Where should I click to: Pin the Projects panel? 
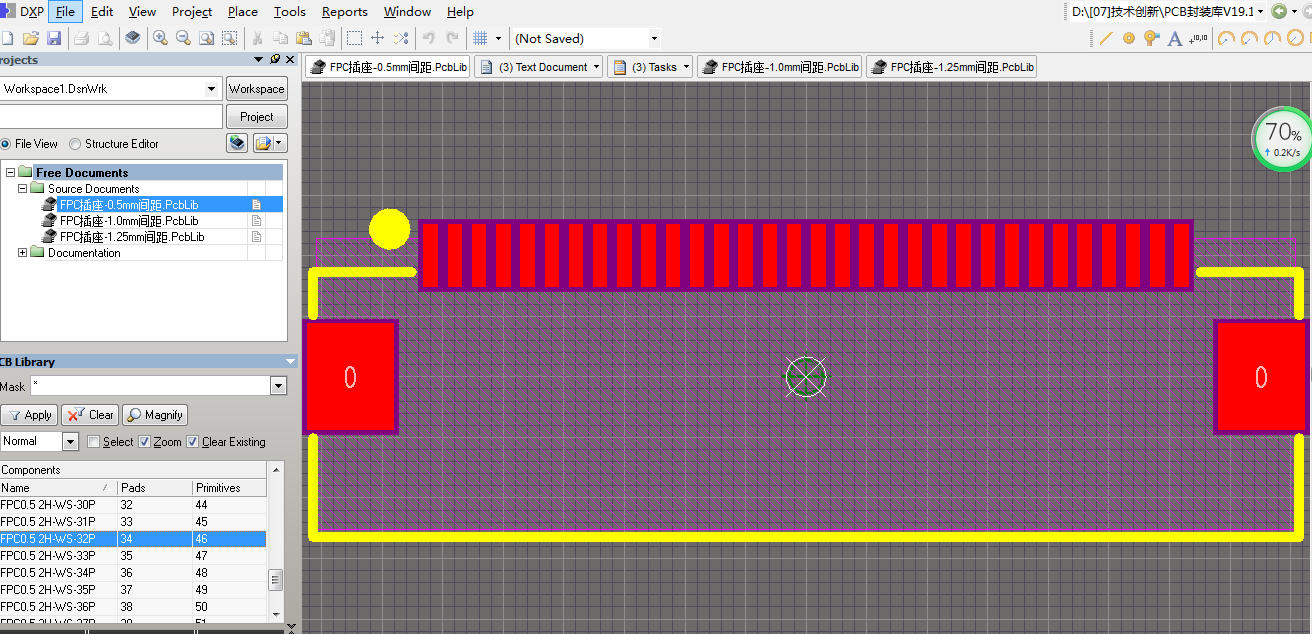click(275, 59)
